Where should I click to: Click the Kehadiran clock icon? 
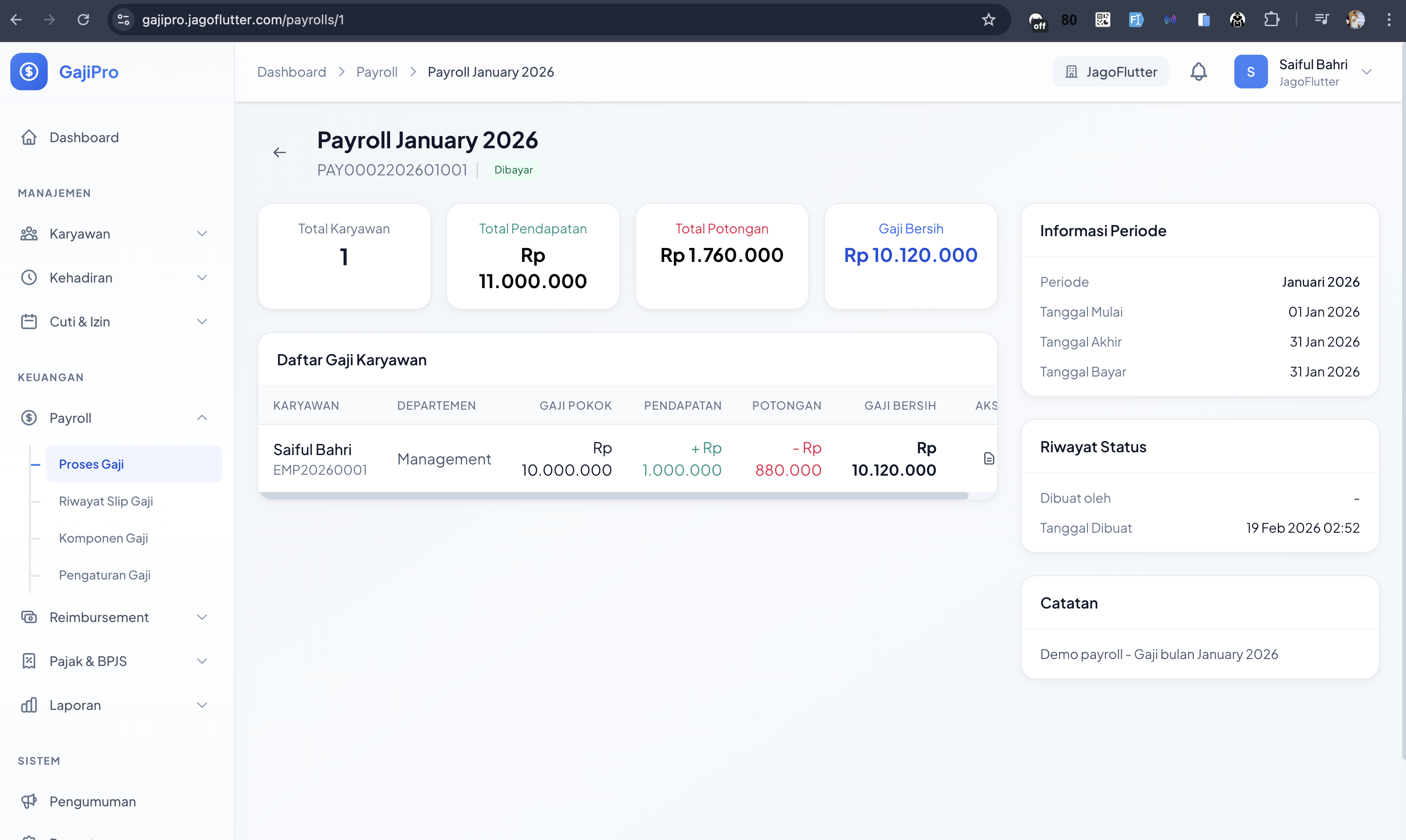29,278
